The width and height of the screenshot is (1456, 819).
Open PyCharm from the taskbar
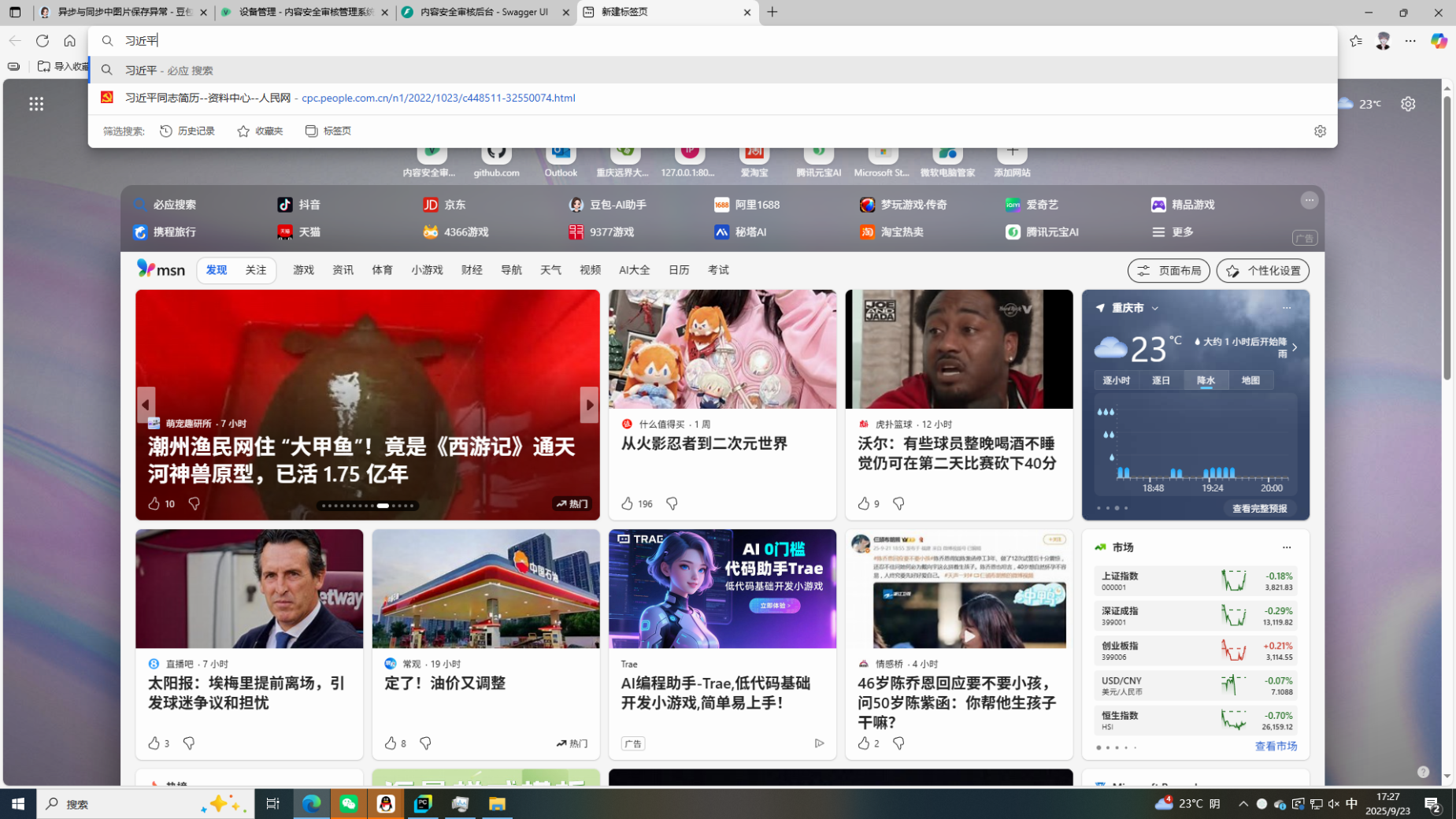click(x=423, y=803)
